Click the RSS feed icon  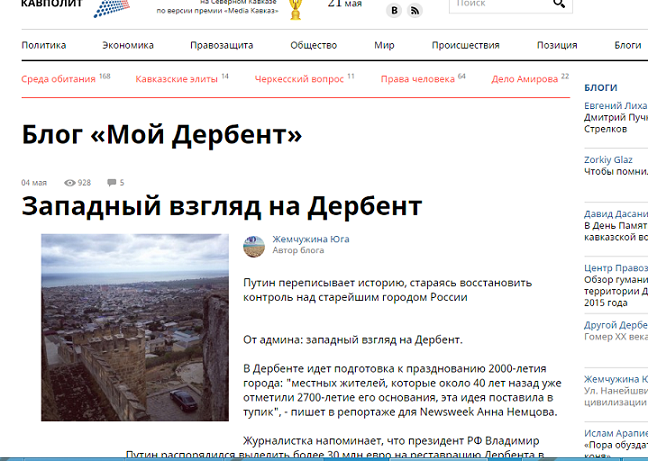(x=415, y=10)
